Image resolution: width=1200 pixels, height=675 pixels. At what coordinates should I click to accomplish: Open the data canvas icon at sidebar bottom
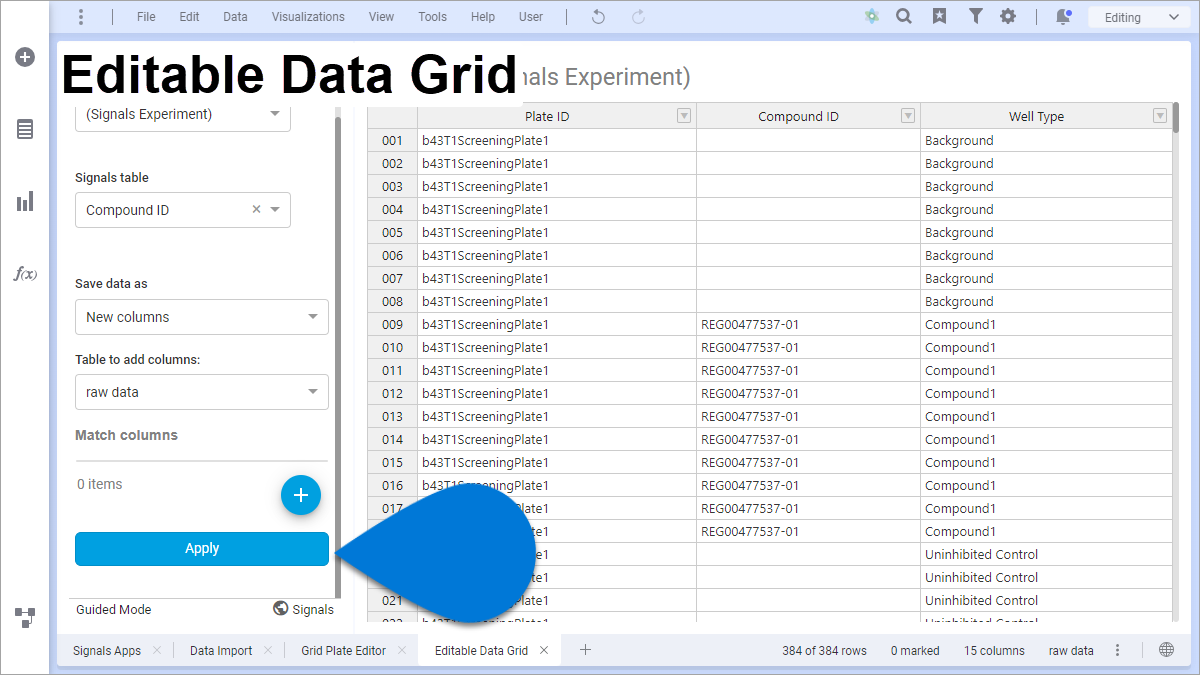tap(25, 617)
